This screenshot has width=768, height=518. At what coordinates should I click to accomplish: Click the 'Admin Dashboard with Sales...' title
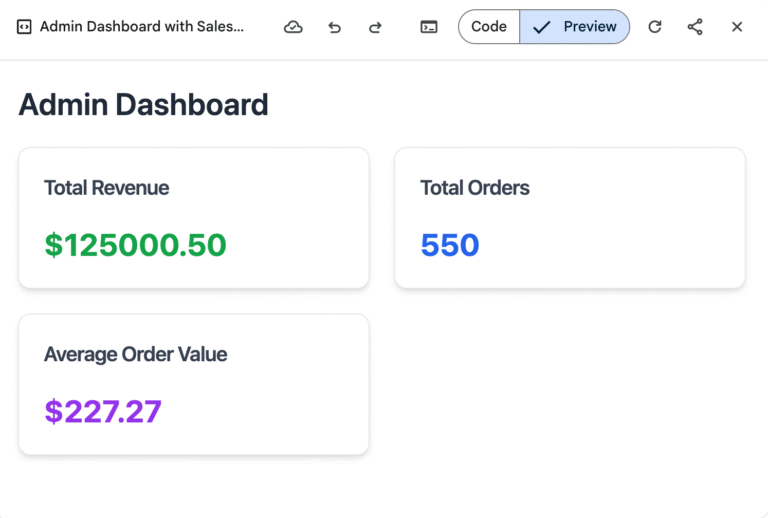141,27
